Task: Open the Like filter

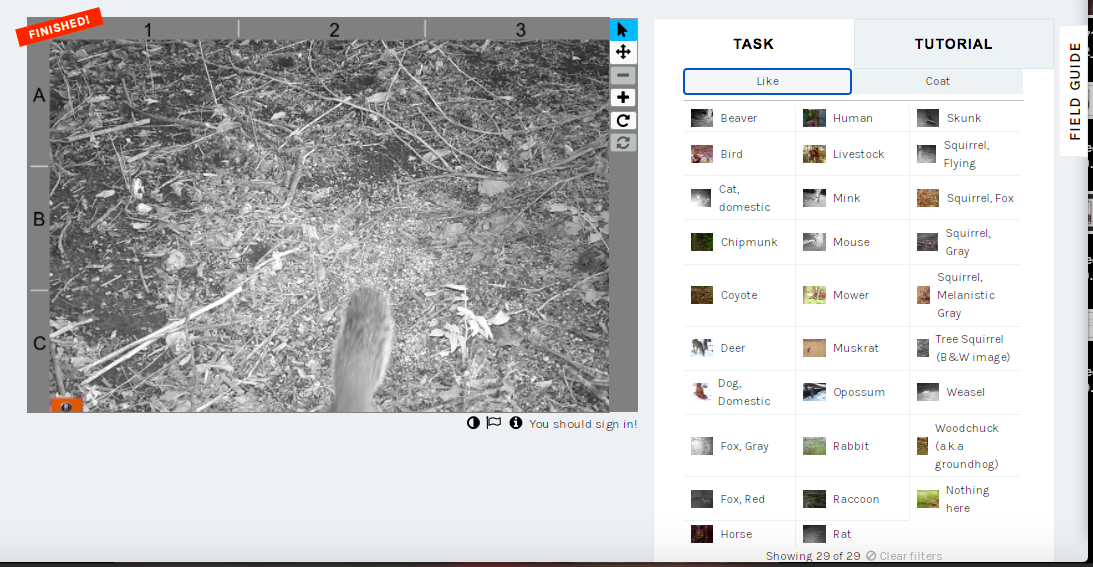Action: pos(767,81)
